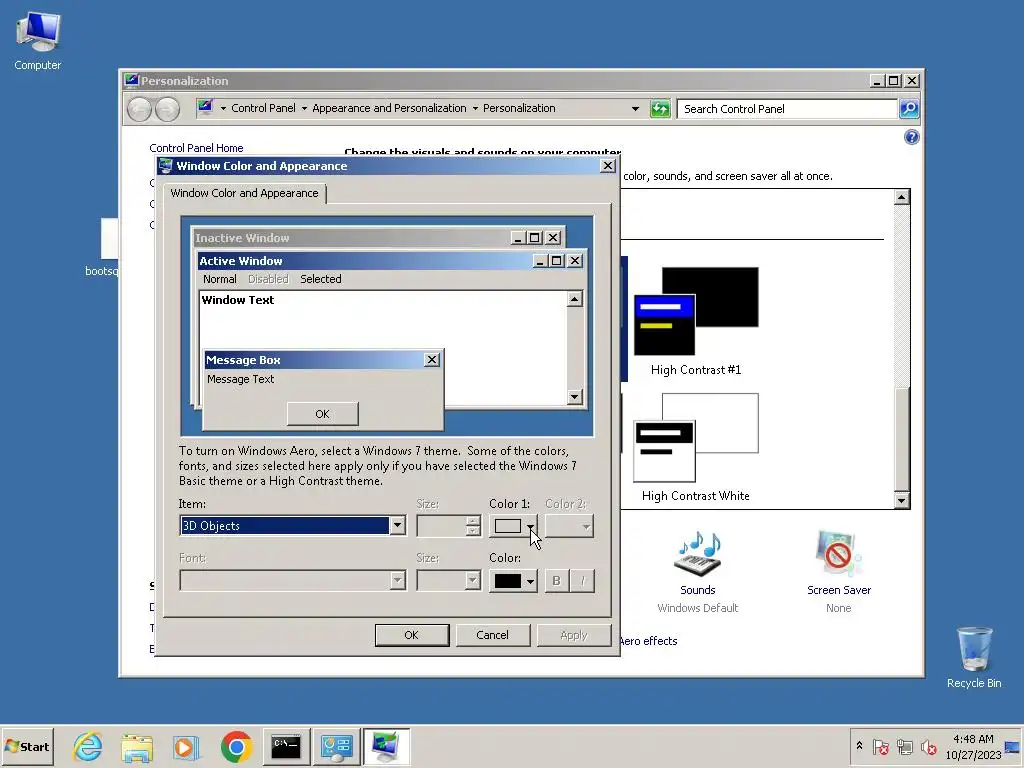This screenshot has width=1024, height=768.
Task: Launch Google Chrome from the taskbar
Action: click(x=236, y=746)
